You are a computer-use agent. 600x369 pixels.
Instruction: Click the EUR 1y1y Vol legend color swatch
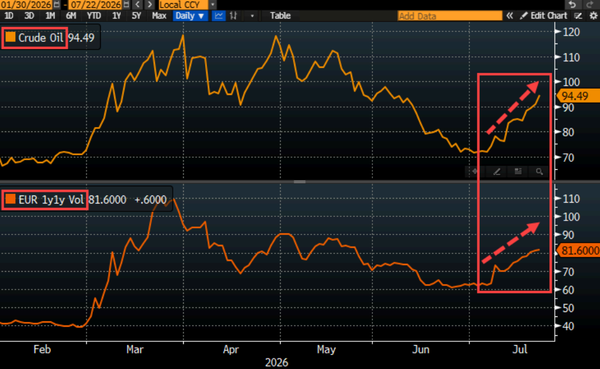click(x=10, y=199)
